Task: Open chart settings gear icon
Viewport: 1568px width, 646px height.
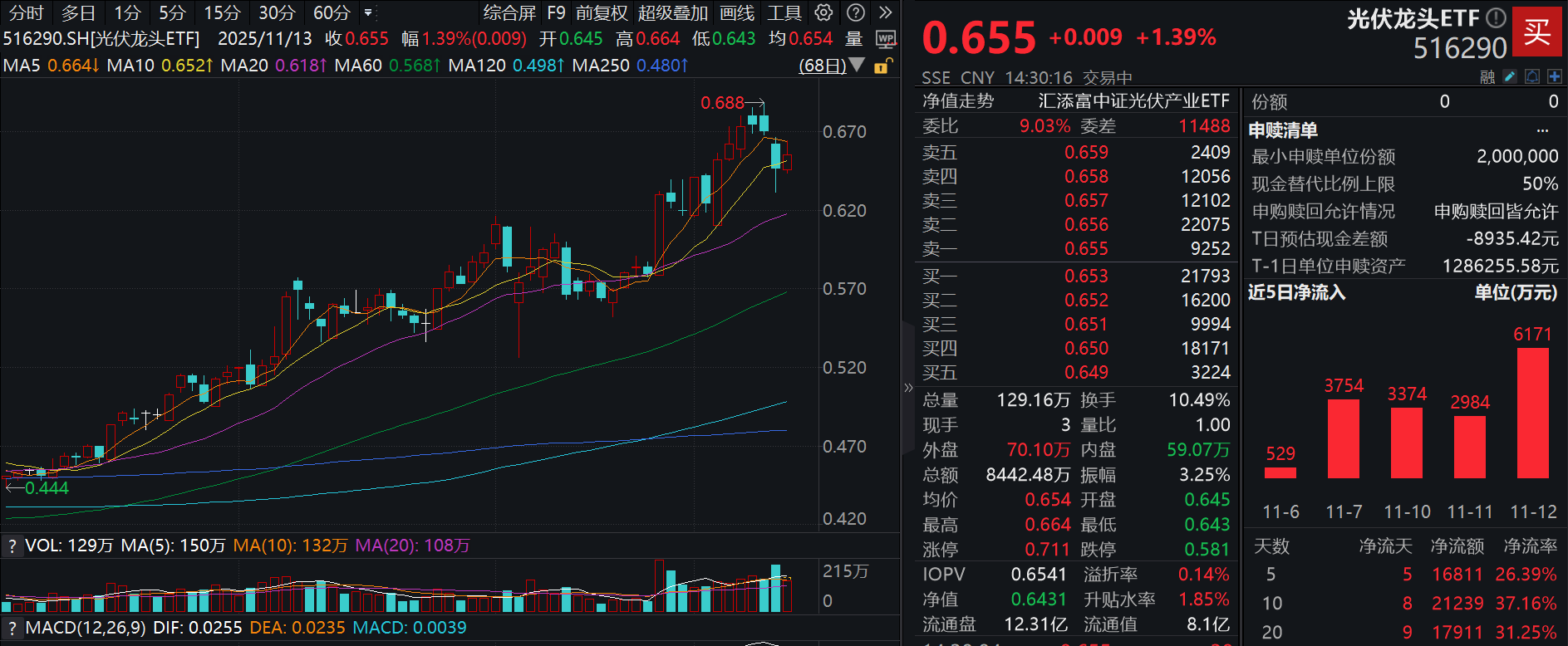Action: (x=823, y=12)
